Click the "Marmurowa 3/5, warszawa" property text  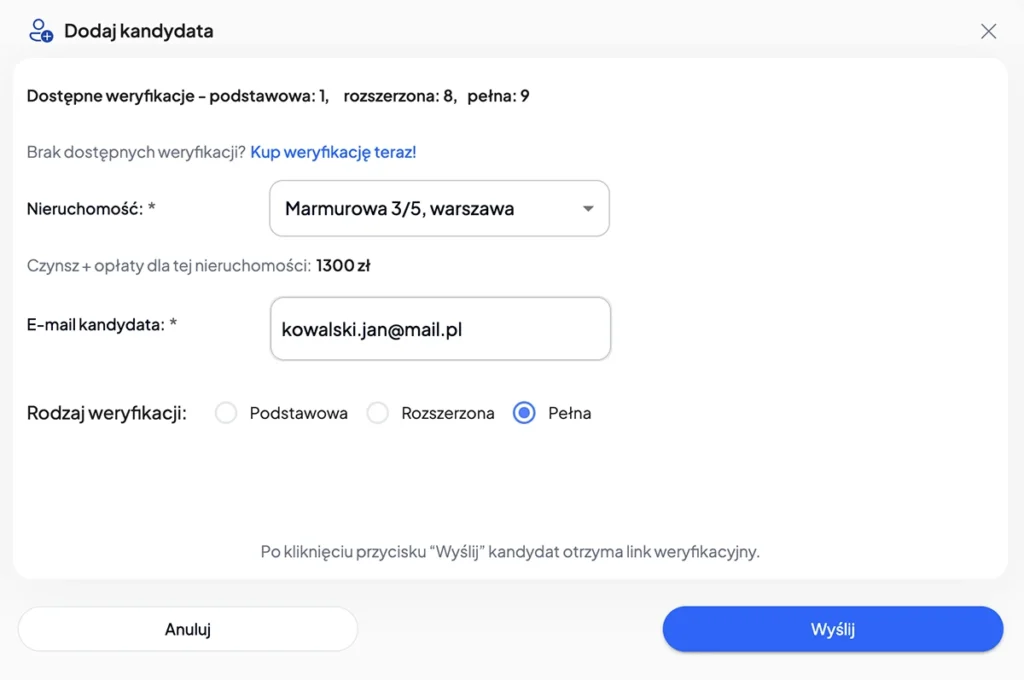(399, 209)
